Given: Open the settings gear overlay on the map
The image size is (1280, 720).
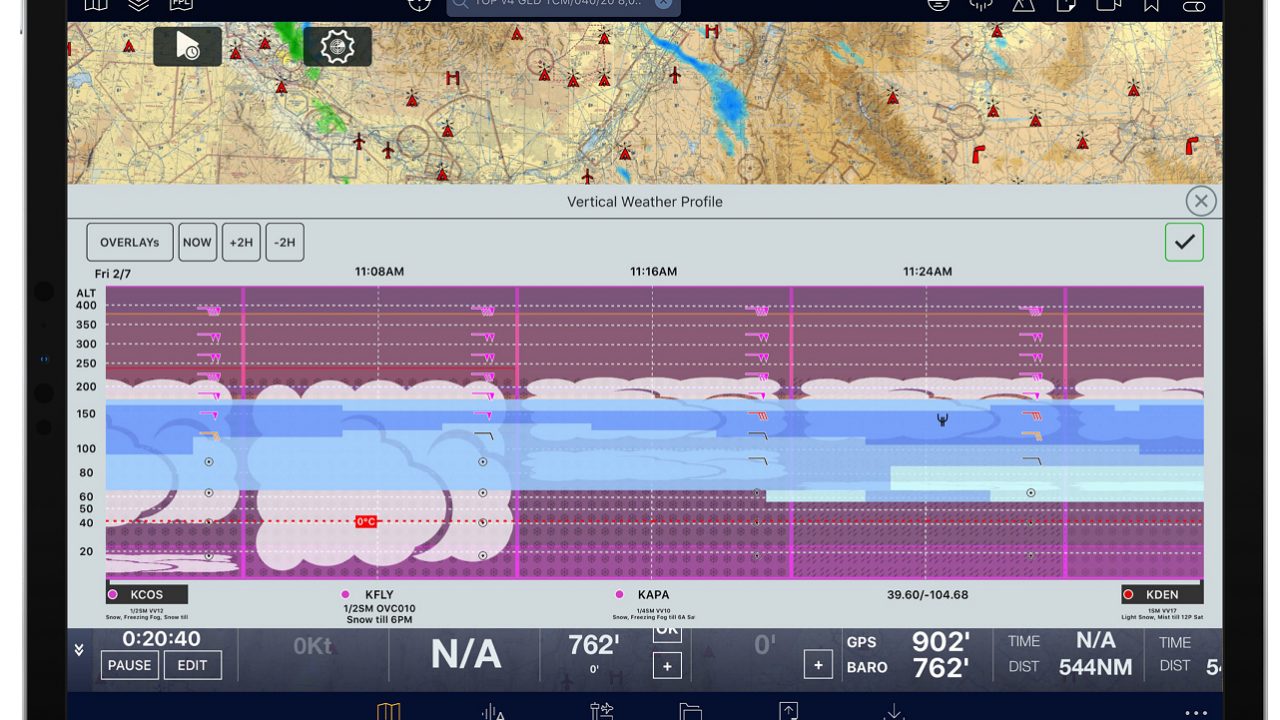Looking at the screenshot, I should click(337, 46).
